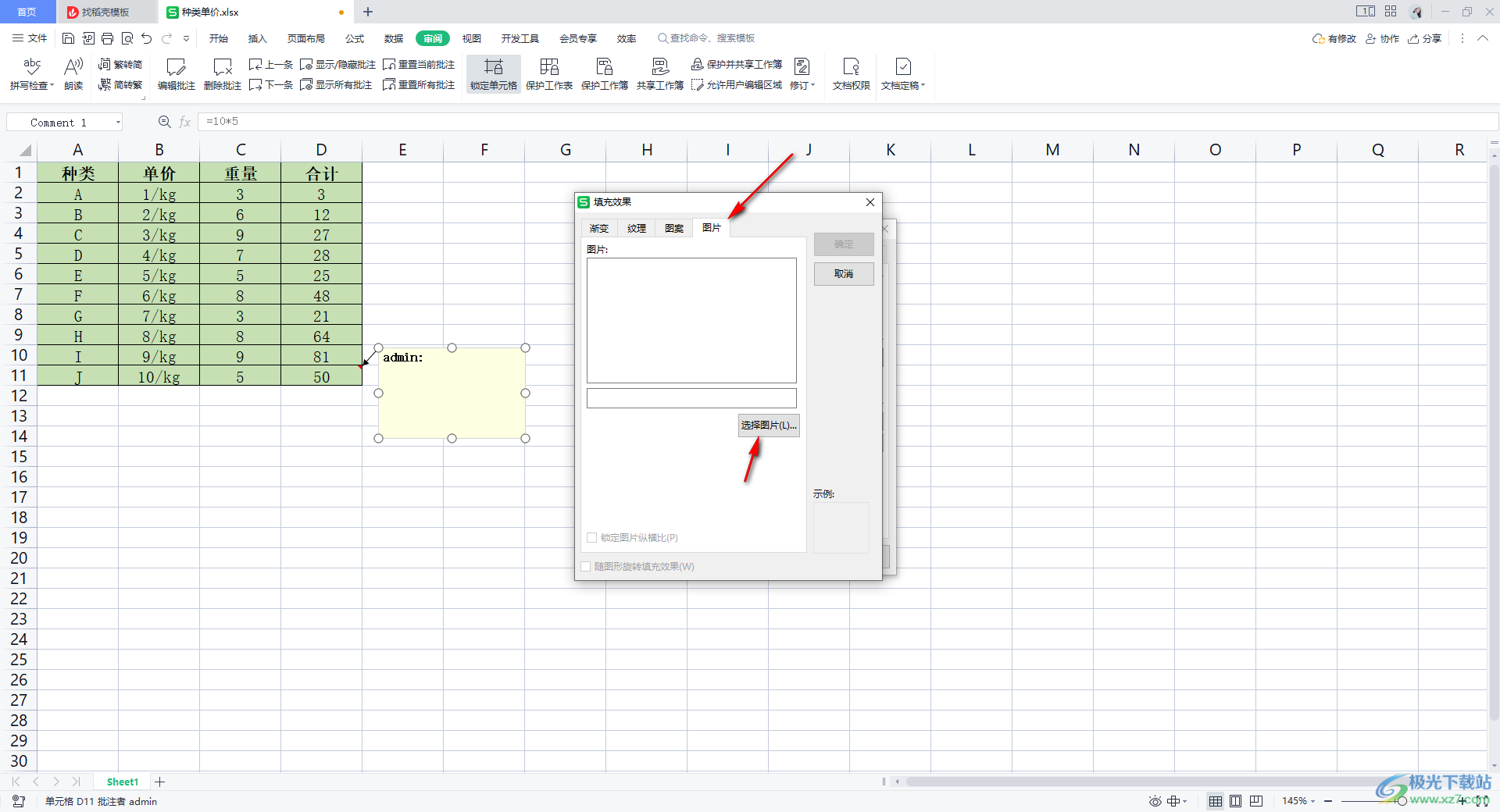The width and height of the screenshot is (1500, 812).
Task: Switch to the 视图 (View) ribbon tab
Action: coord(472,38)
